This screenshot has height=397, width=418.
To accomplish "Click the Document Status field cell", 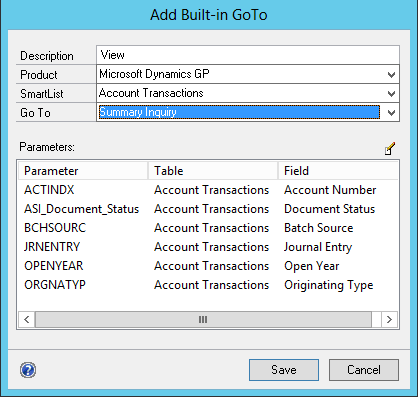I will point(329,209).
